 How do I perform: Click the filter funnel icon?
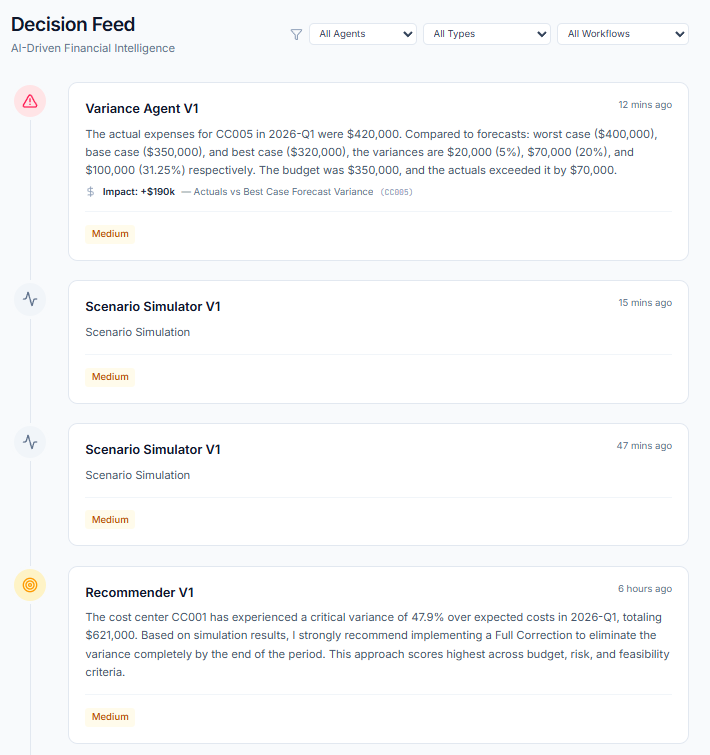pos(296,34)
